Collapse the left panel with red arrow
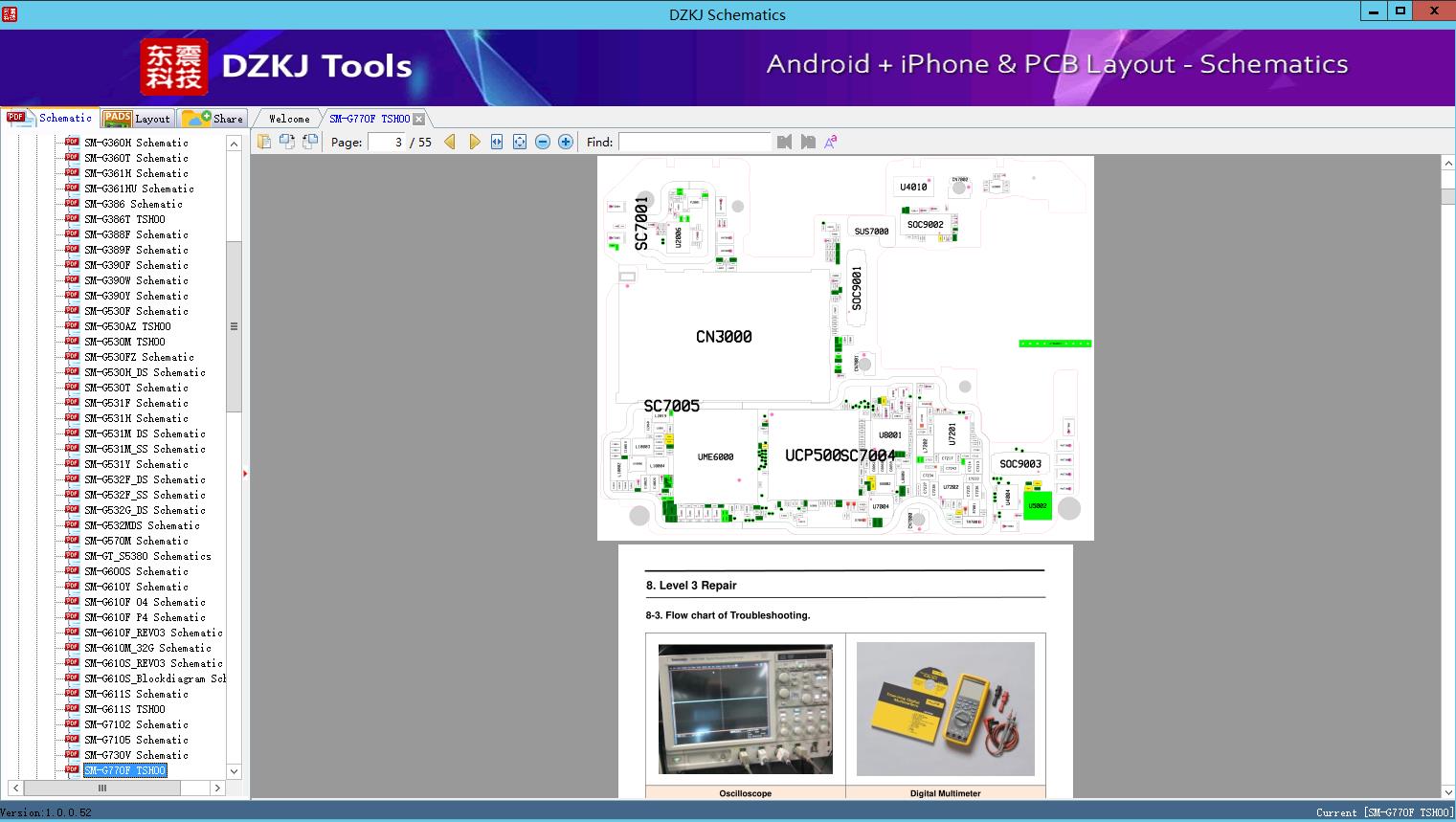 245,474
